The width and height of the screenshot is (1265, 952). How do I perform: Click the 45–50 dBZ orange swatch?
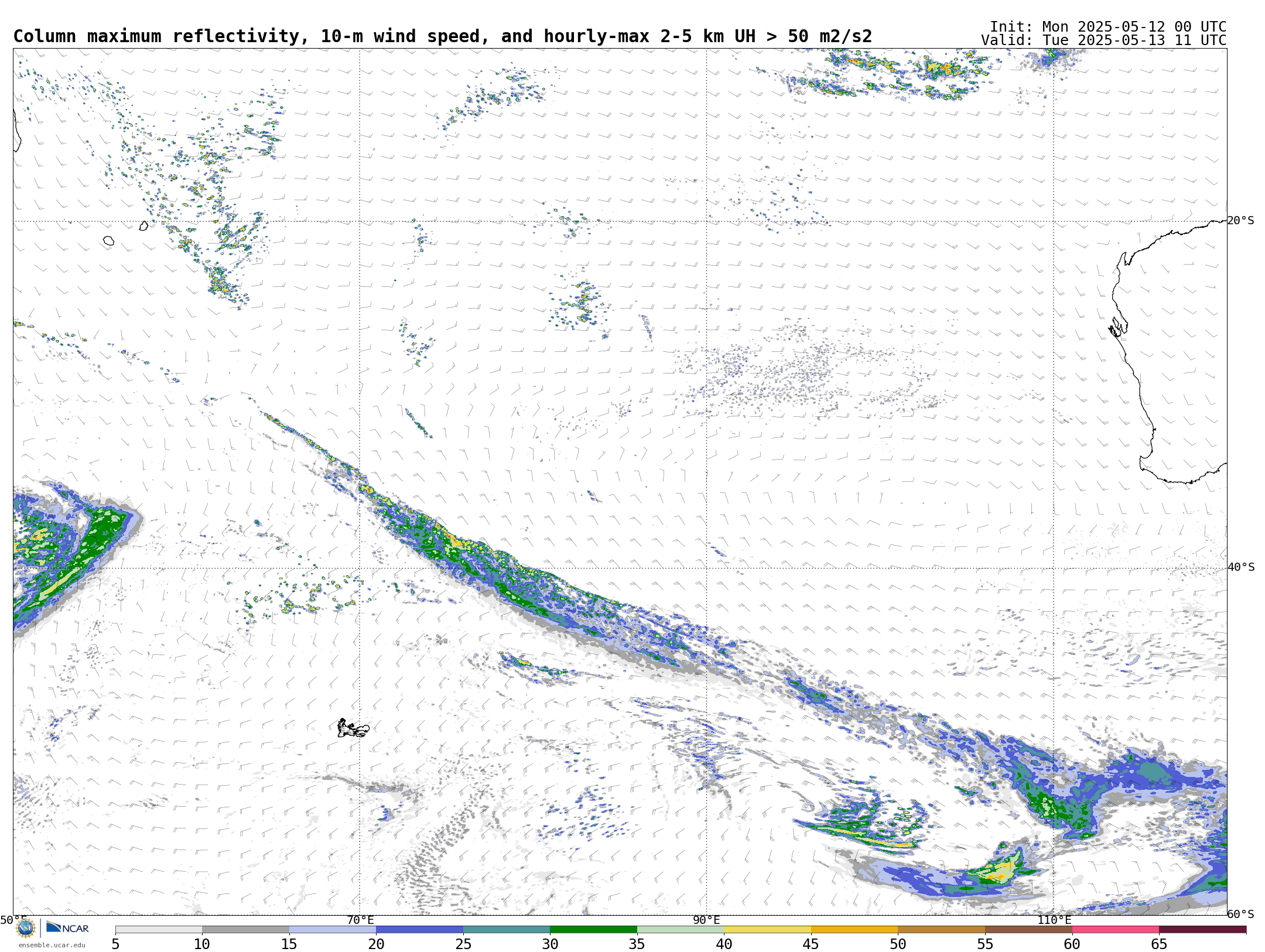pos(854,930)
